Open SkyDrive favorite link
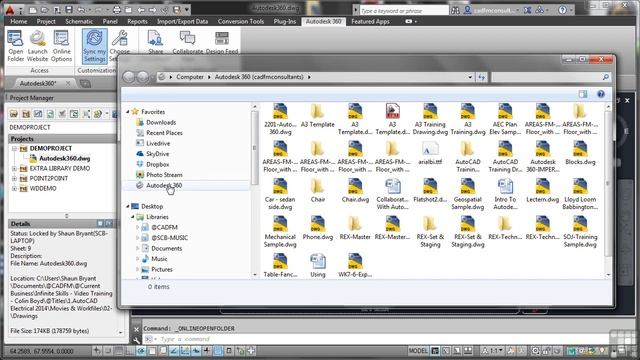The image size is (640, 360). (x=157, y=154)
